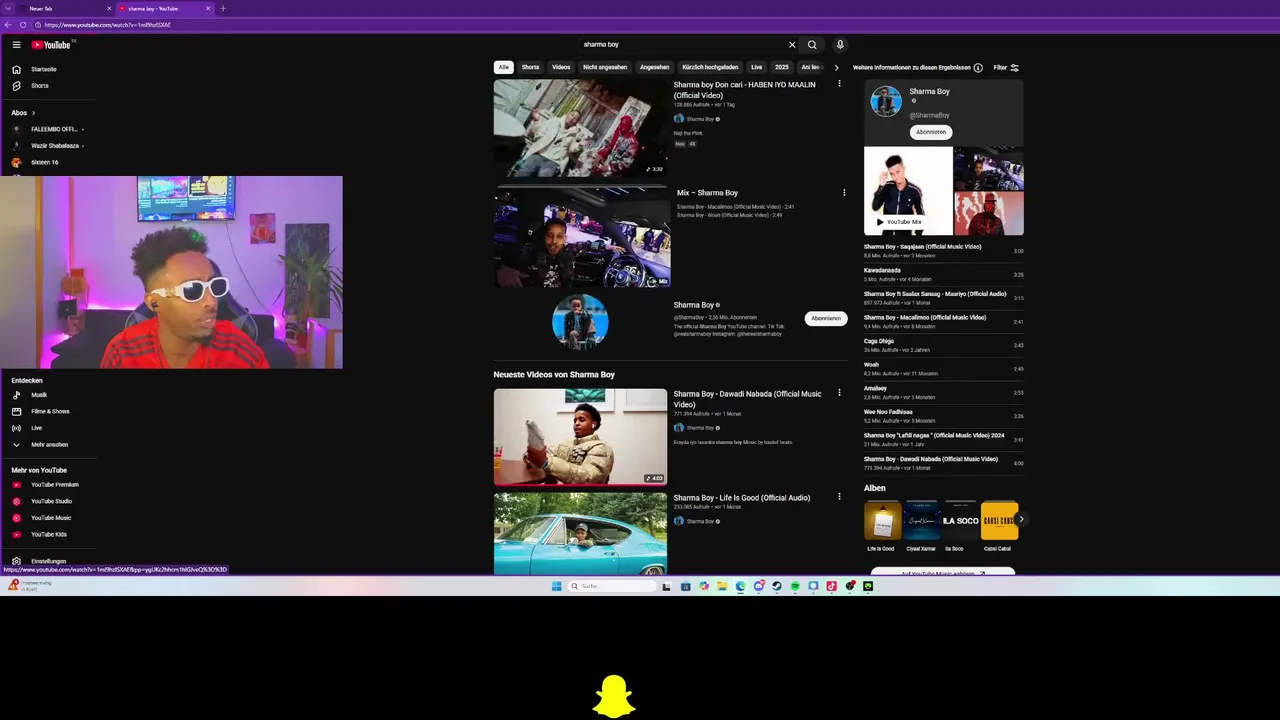1280x720 pixels.
Task: Start voice search with microphone
Action: (x=840, y=45)
